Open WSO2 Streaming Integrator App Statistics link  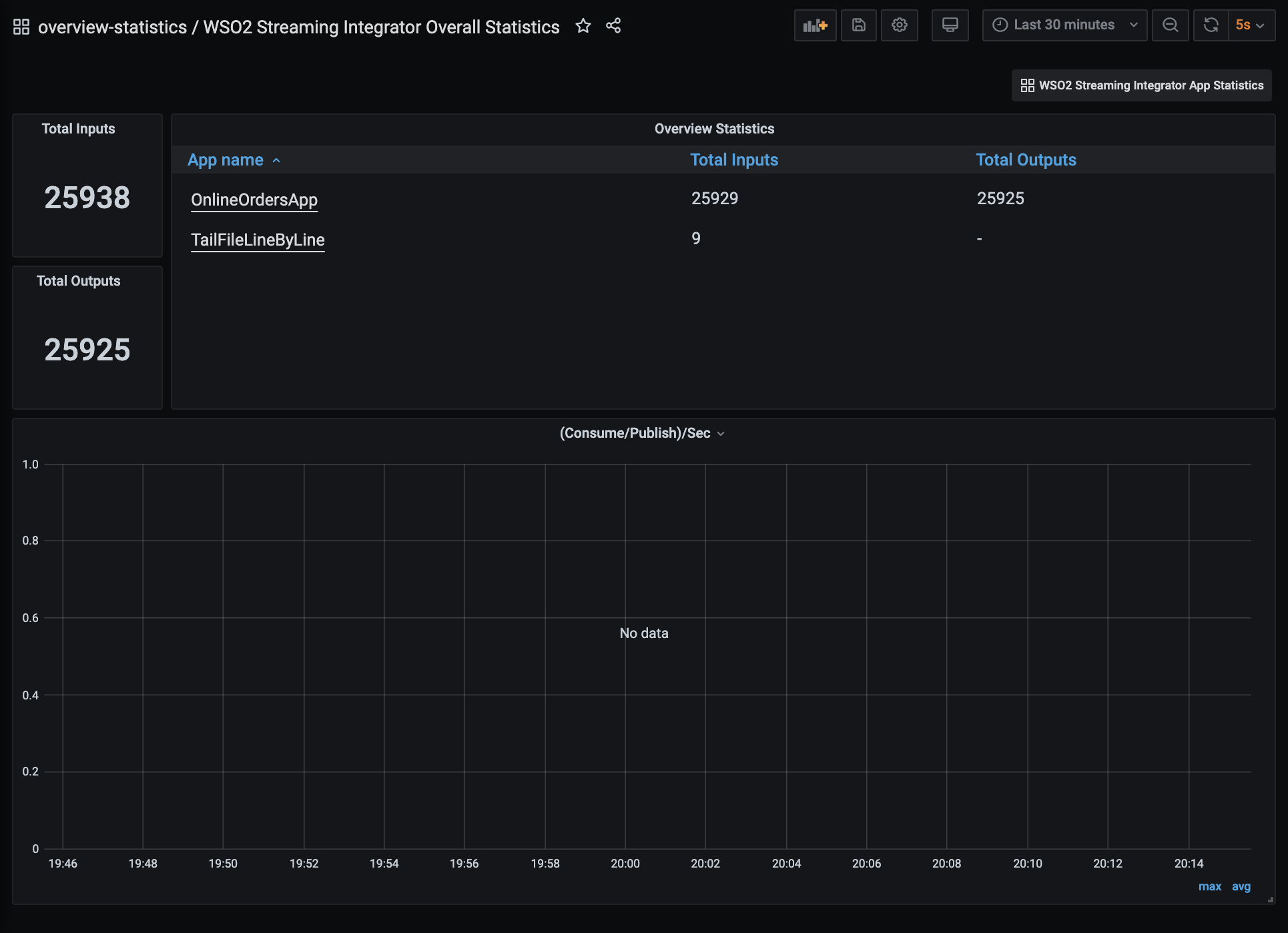pos(1142,85)
